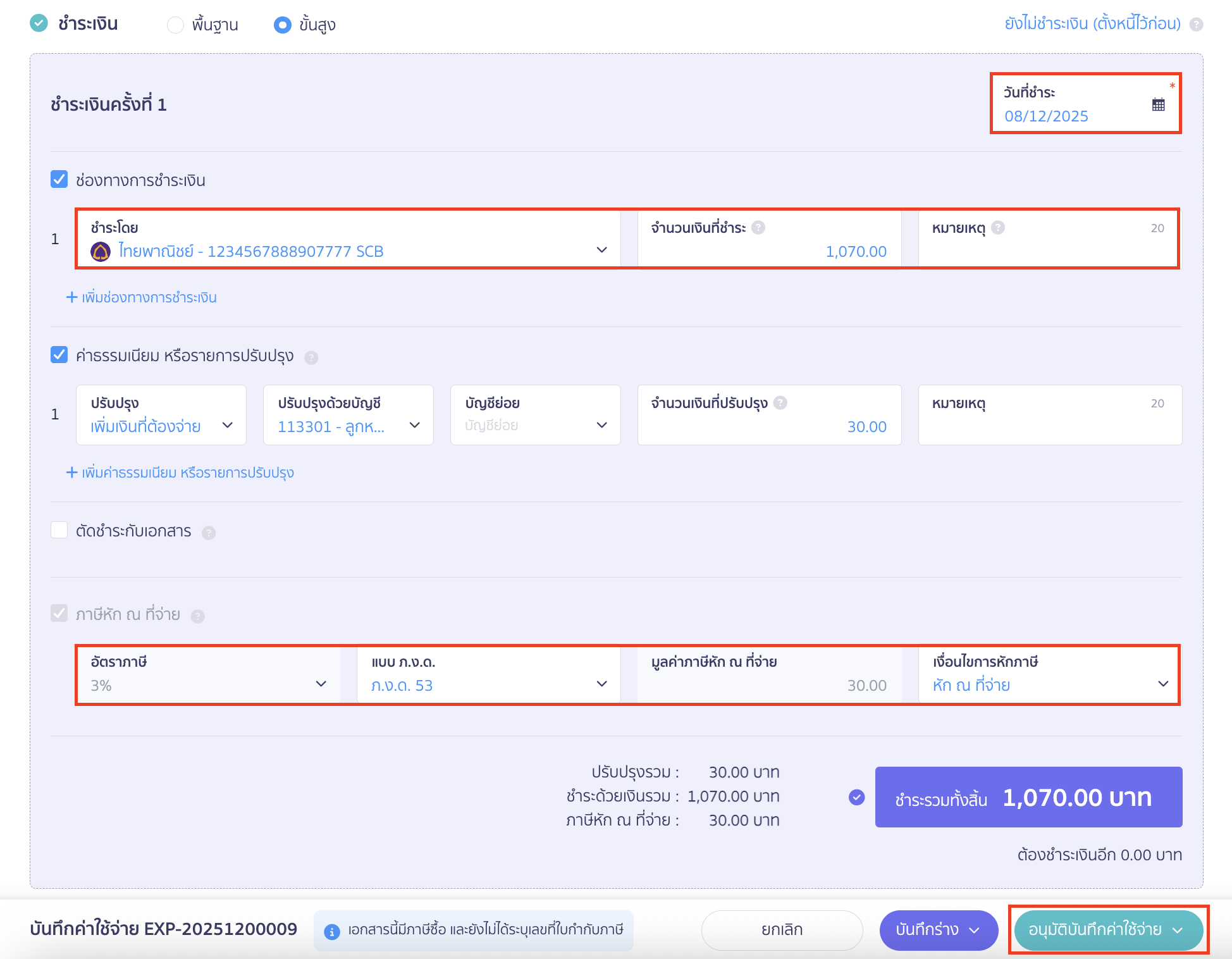1232x959 pixels.
Task: Click help icon next to ยังไม่ชำระเงิน link
Action: point(1196,25)
